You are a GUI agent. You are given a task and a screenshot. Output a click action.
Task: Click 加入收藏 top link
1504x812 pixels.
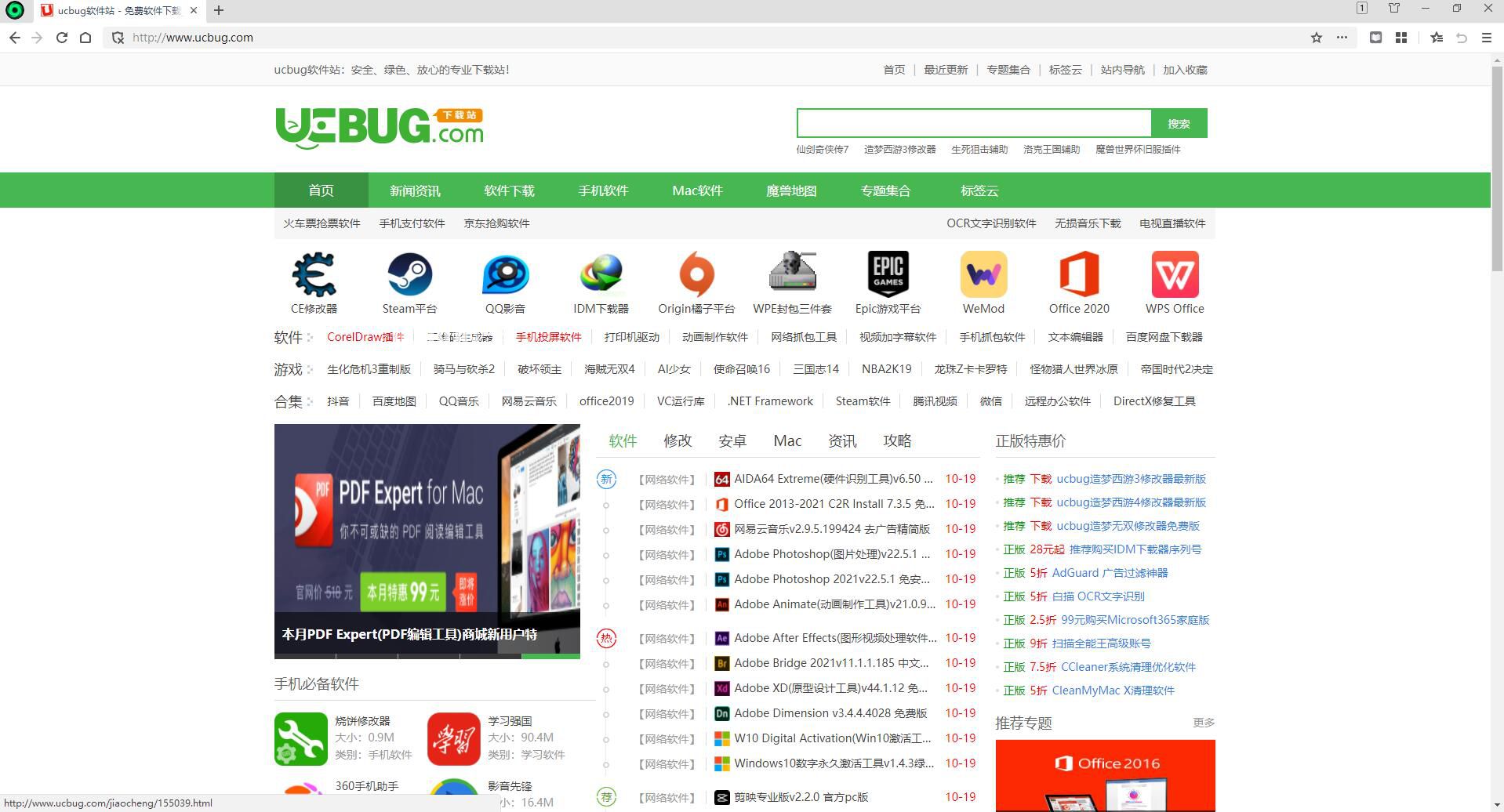(x=1185, y=70)
